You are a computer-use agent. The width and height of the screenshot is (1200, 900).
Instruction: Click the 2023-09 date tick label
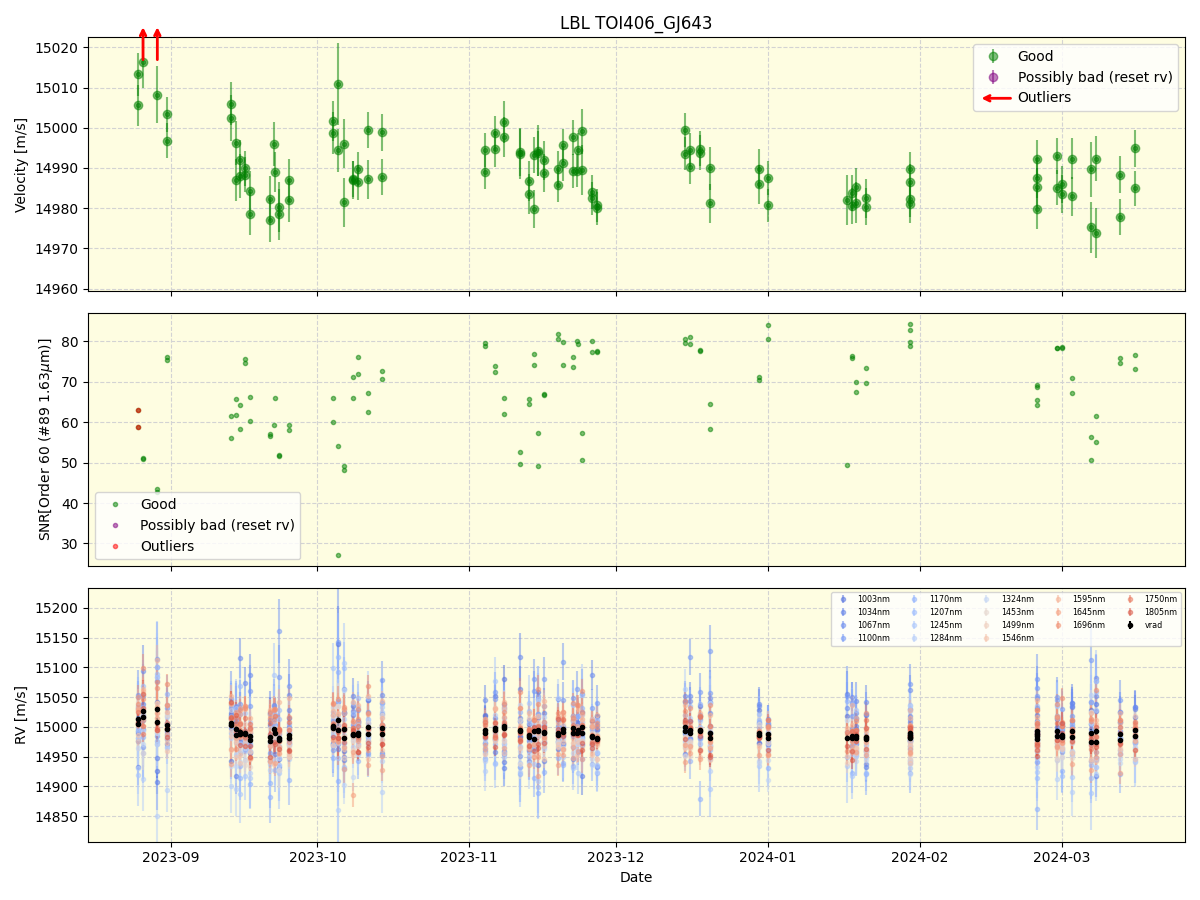(x=171, y=857)
